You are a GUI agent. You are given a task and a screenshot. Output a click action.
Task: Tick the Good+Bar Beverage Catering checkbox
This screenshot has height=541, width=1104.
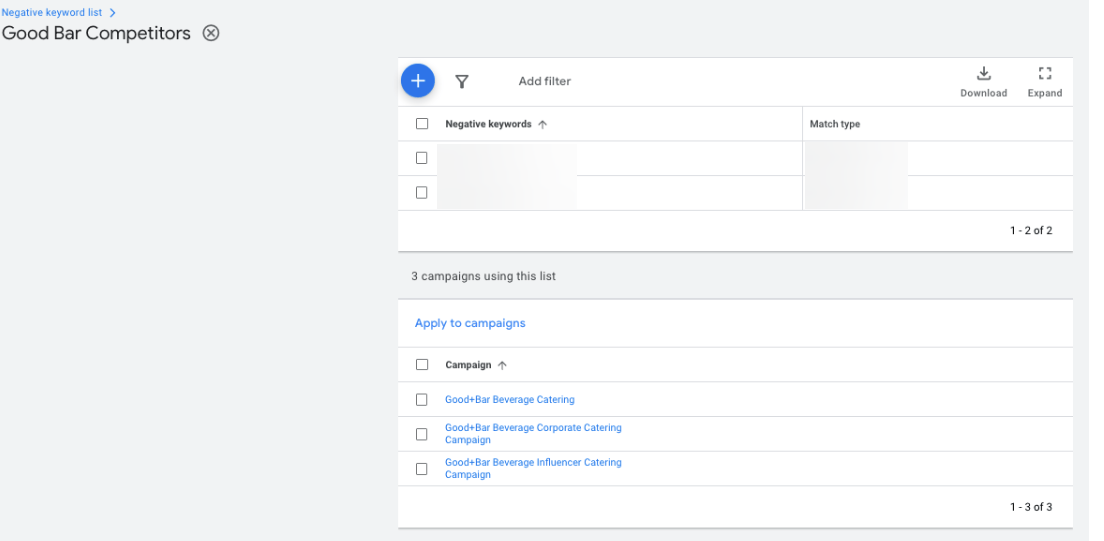[x=422, y=400]
